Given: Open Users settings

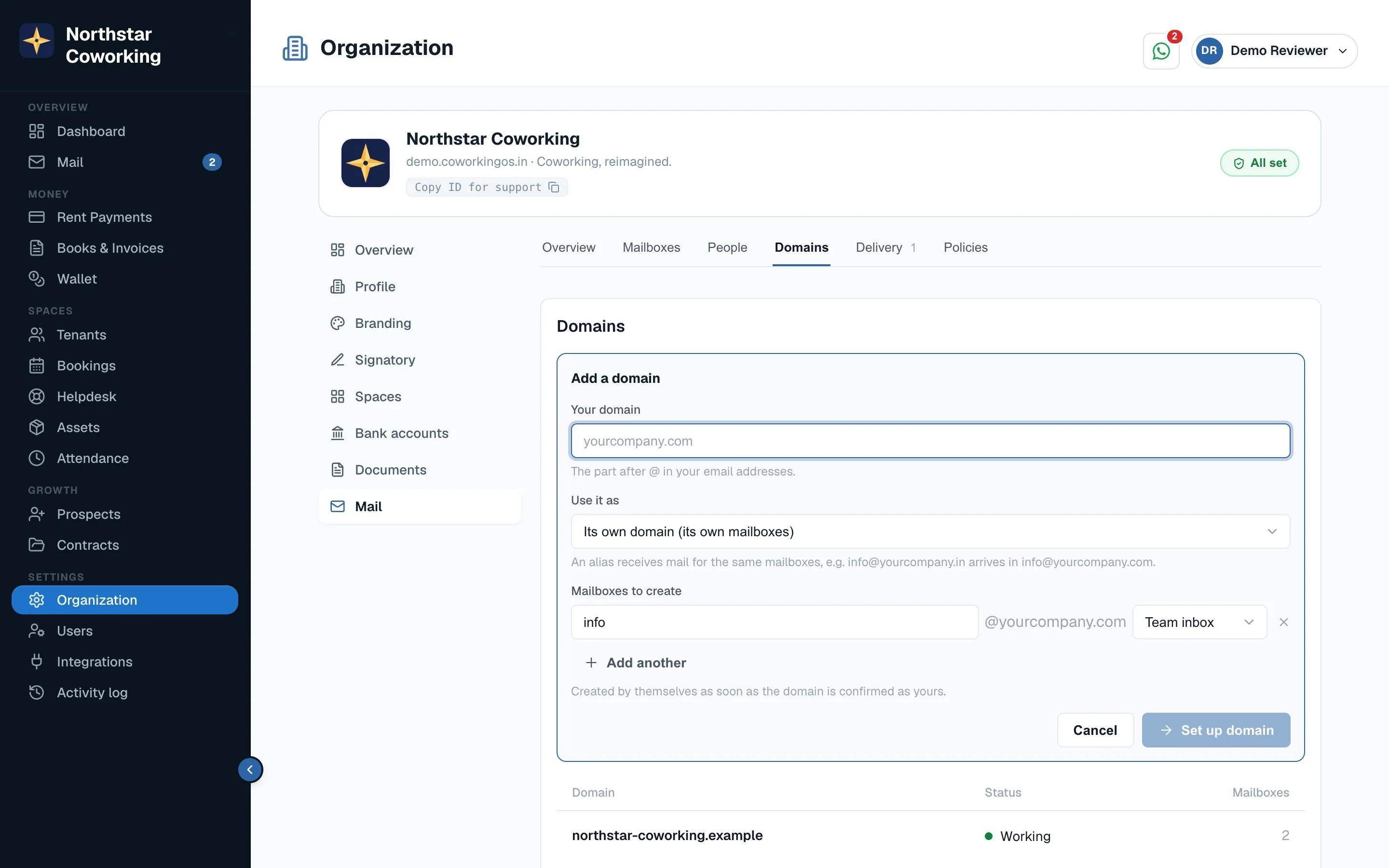Looking at the screenshot, I should coord(124,631).
